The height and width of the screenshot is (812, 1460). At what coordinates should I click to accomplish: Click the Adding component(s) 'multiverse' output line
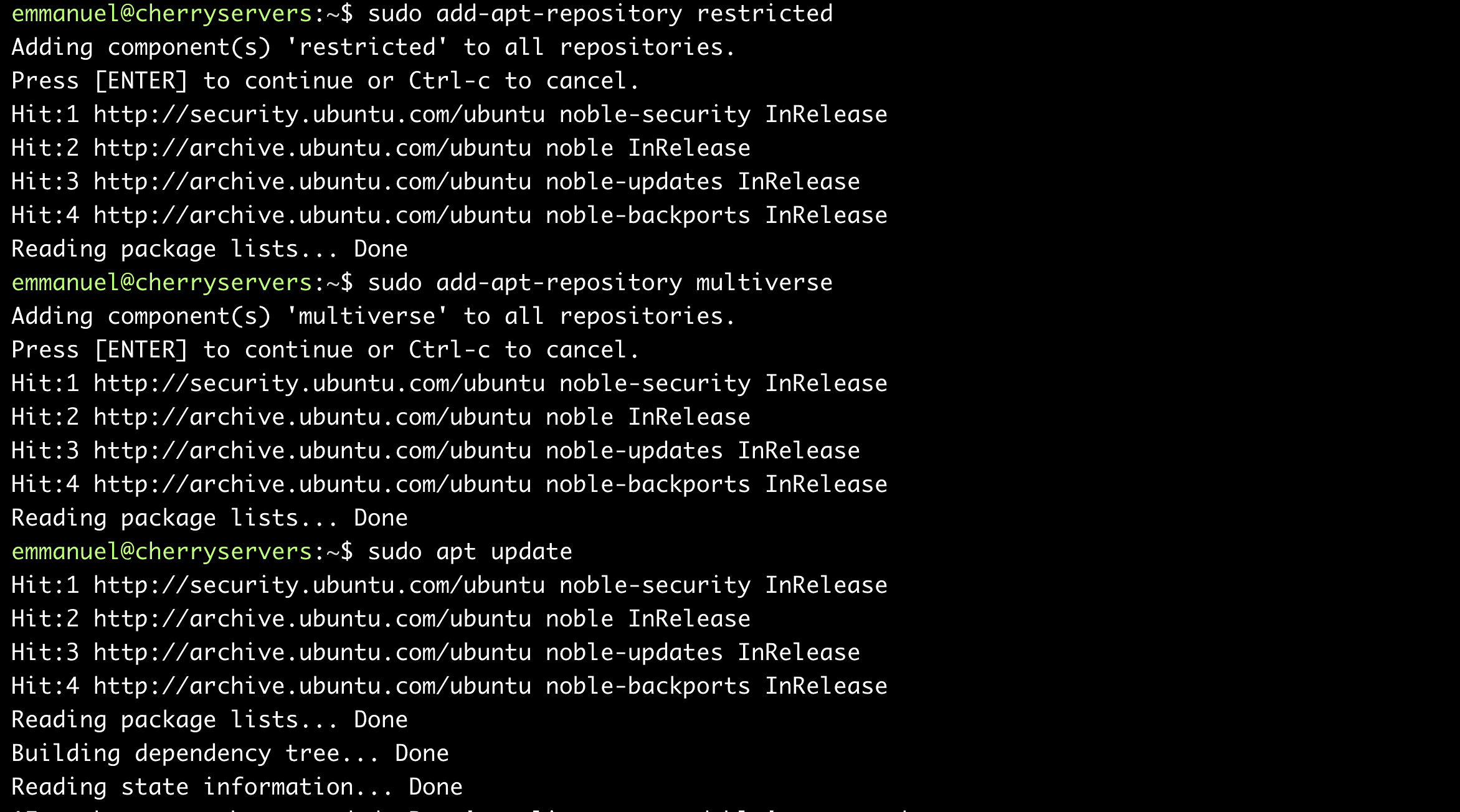[x=372, y=316]
